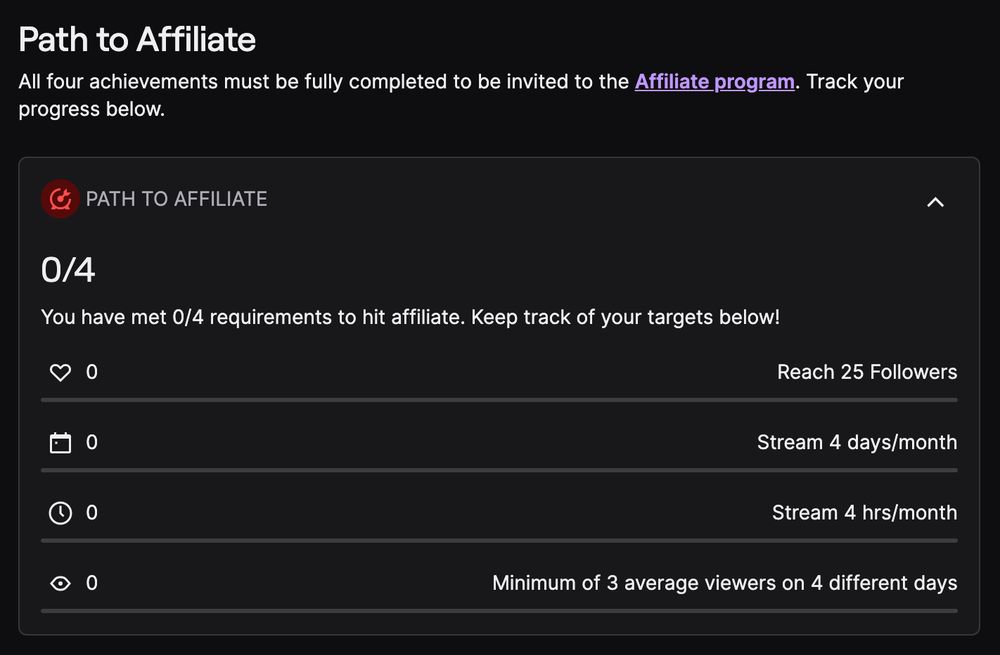Collapse the Path to Affiliate panel chevron
1000x655 pixels.
(935, 202)
